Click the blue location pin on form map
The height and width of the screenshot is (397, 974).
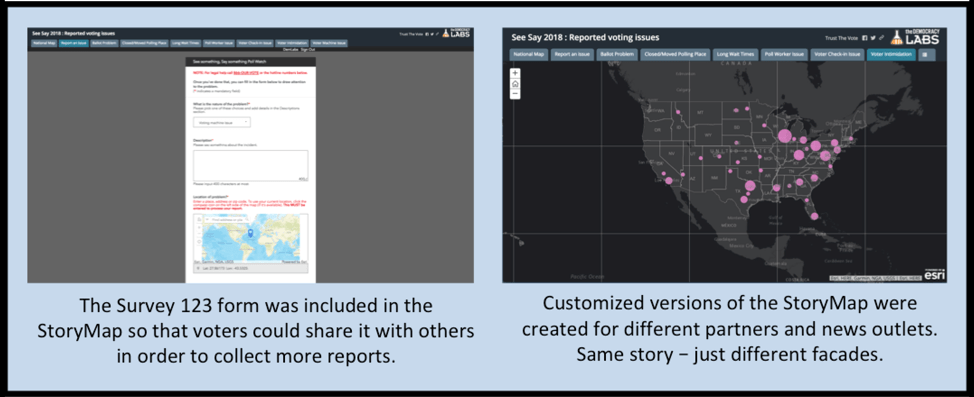click(x=250, y=233)
